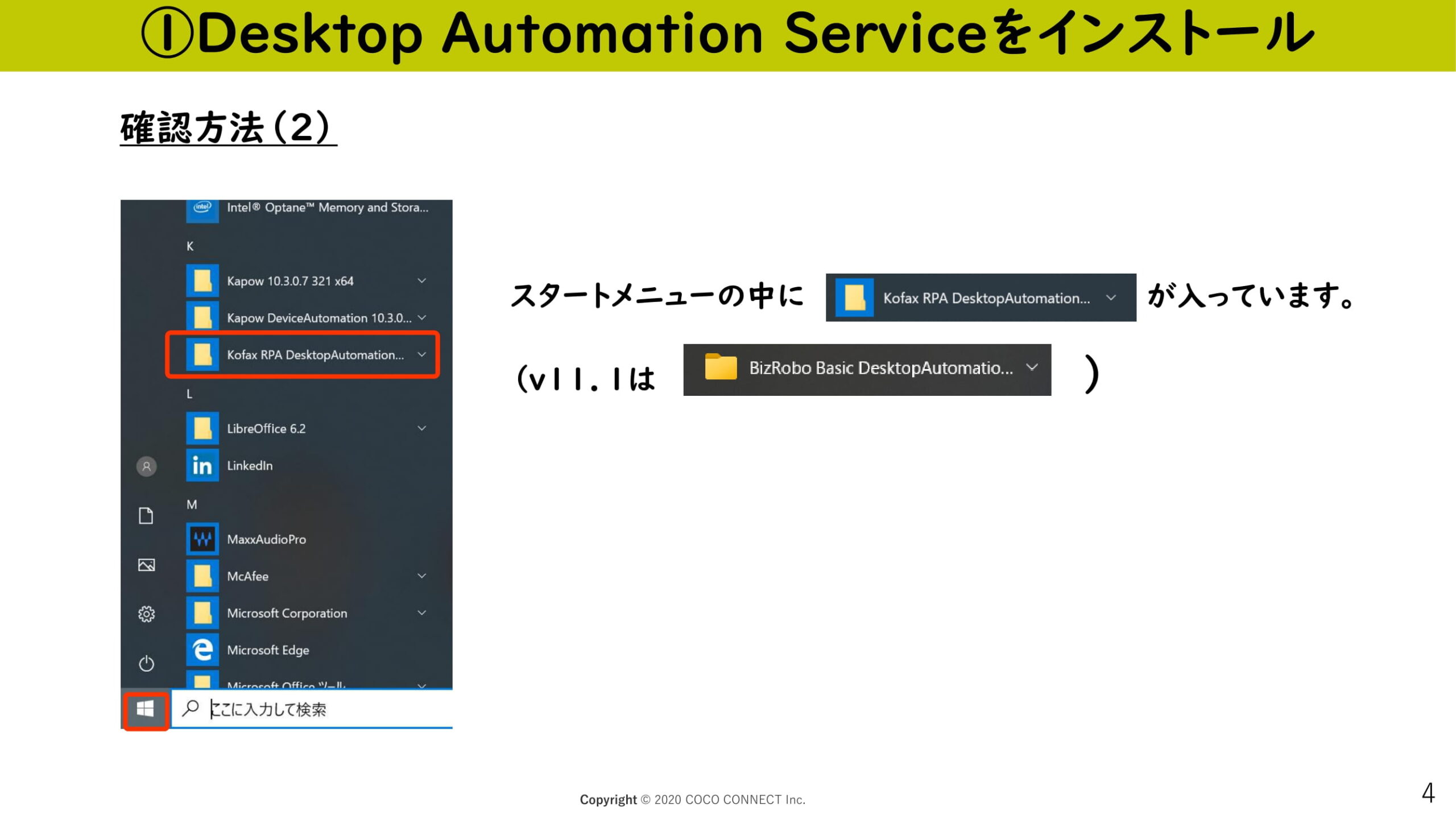
Task: Expand the McAfee folder chevron
Action: (422, 576)
